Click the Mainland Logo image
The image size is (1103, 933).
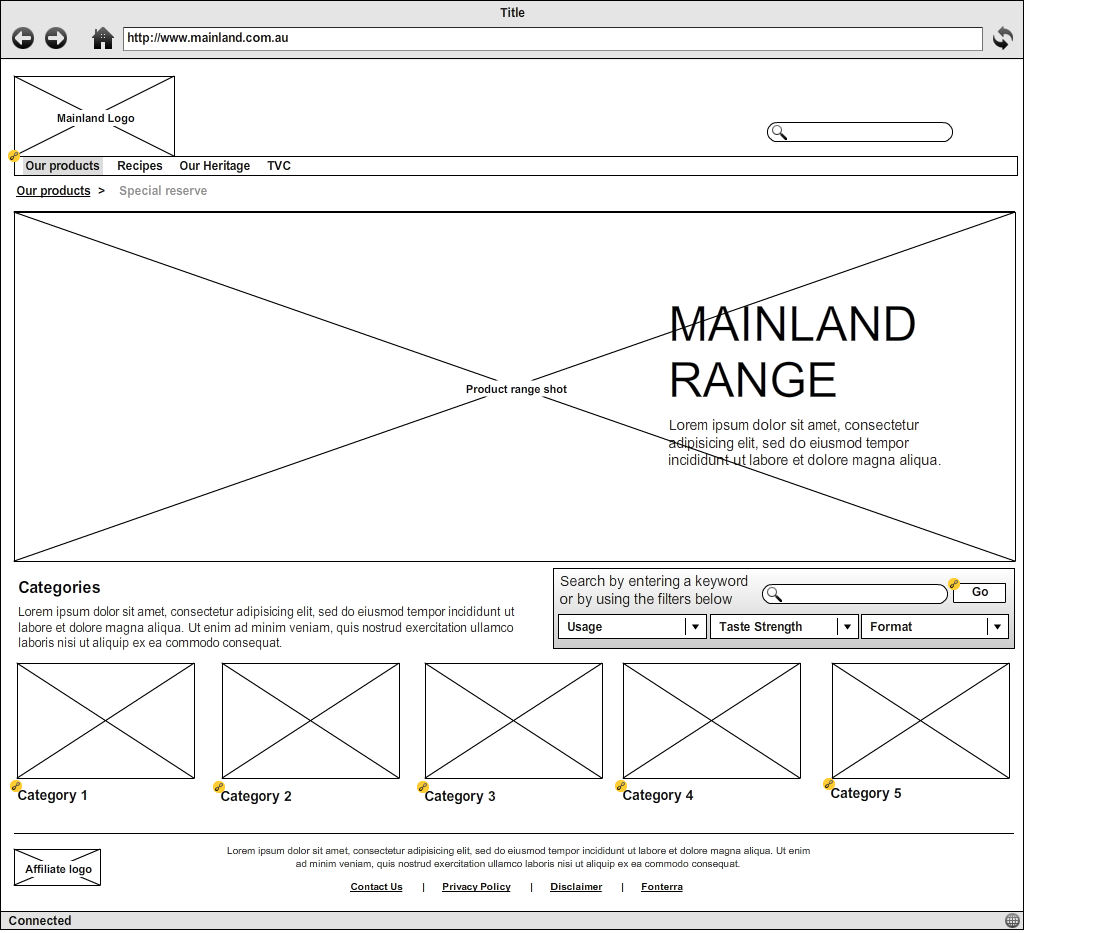[x=94, y=116]
